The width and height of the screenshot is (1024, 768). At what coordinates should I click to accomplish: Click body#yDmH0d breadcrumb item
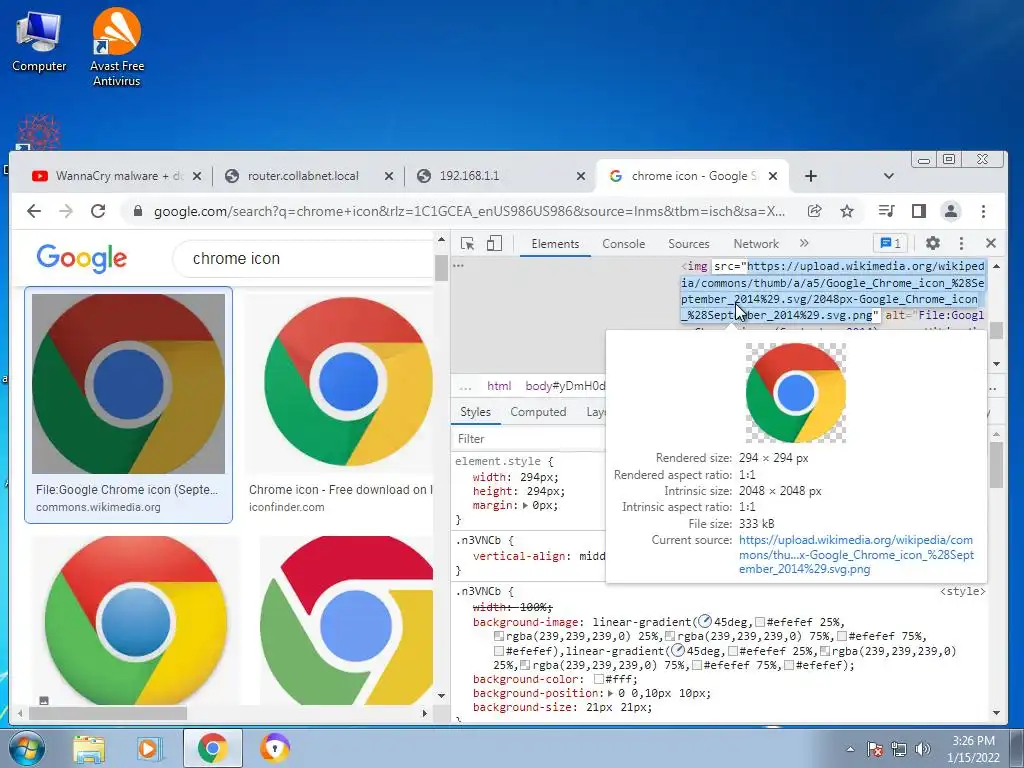click(566, 386)
